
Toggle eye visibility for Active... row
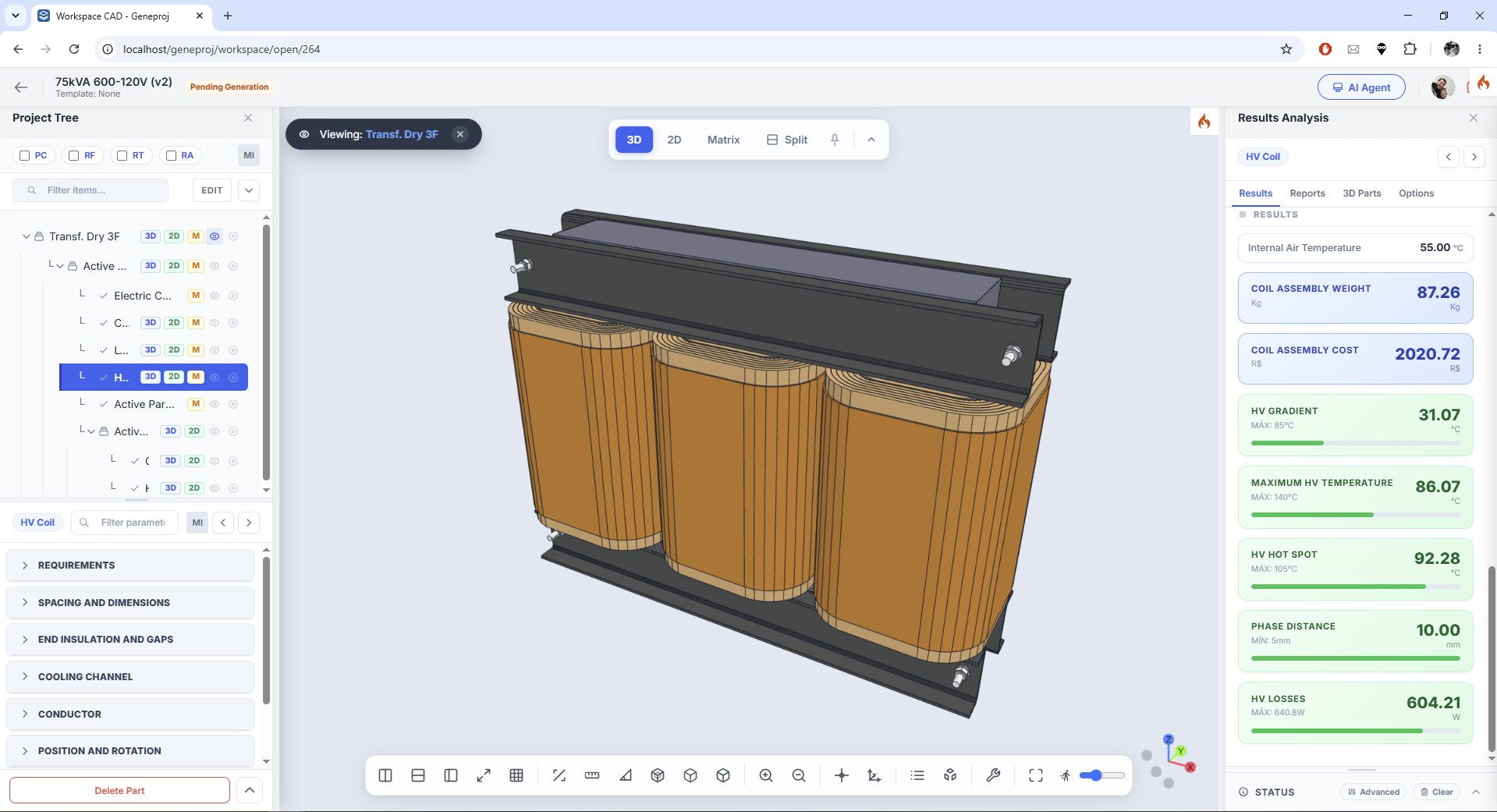215,266
